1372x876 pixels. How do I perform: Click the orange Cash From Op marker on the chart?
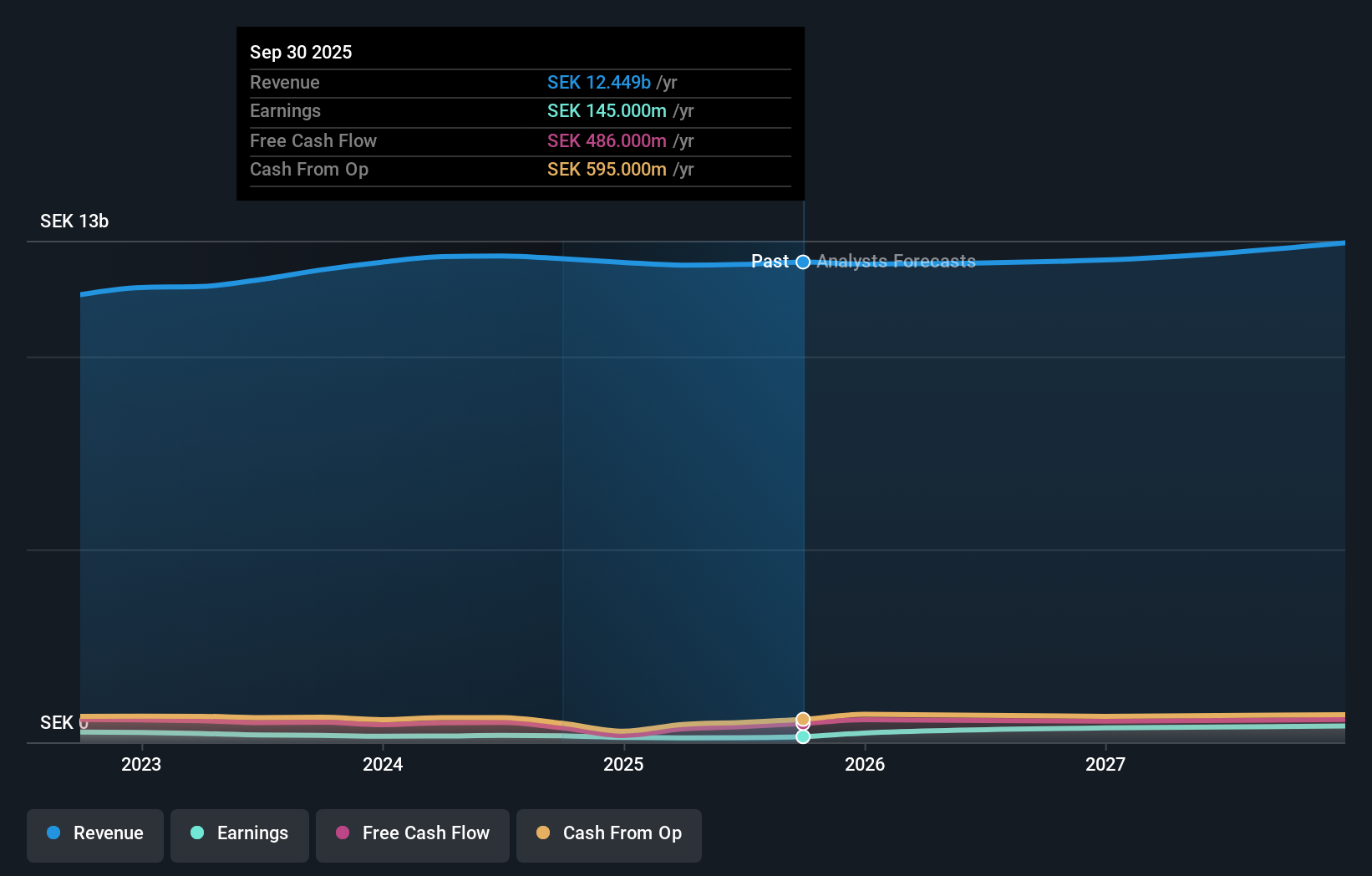pyautogui.click(x=802, y=719)
